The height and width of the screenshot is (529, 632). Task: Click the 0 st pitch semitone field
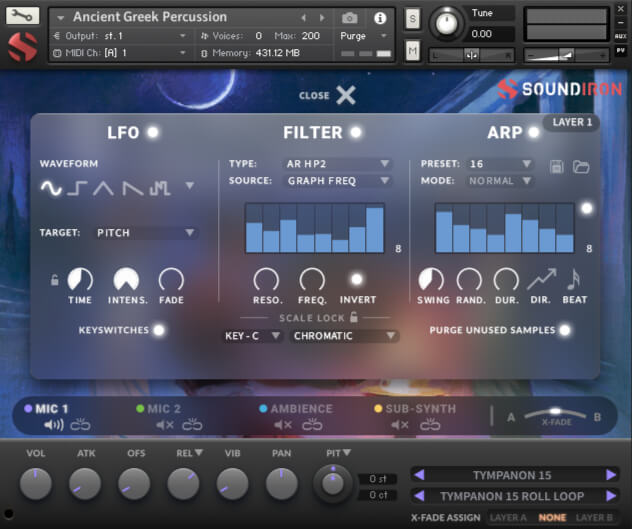point(378,479)
